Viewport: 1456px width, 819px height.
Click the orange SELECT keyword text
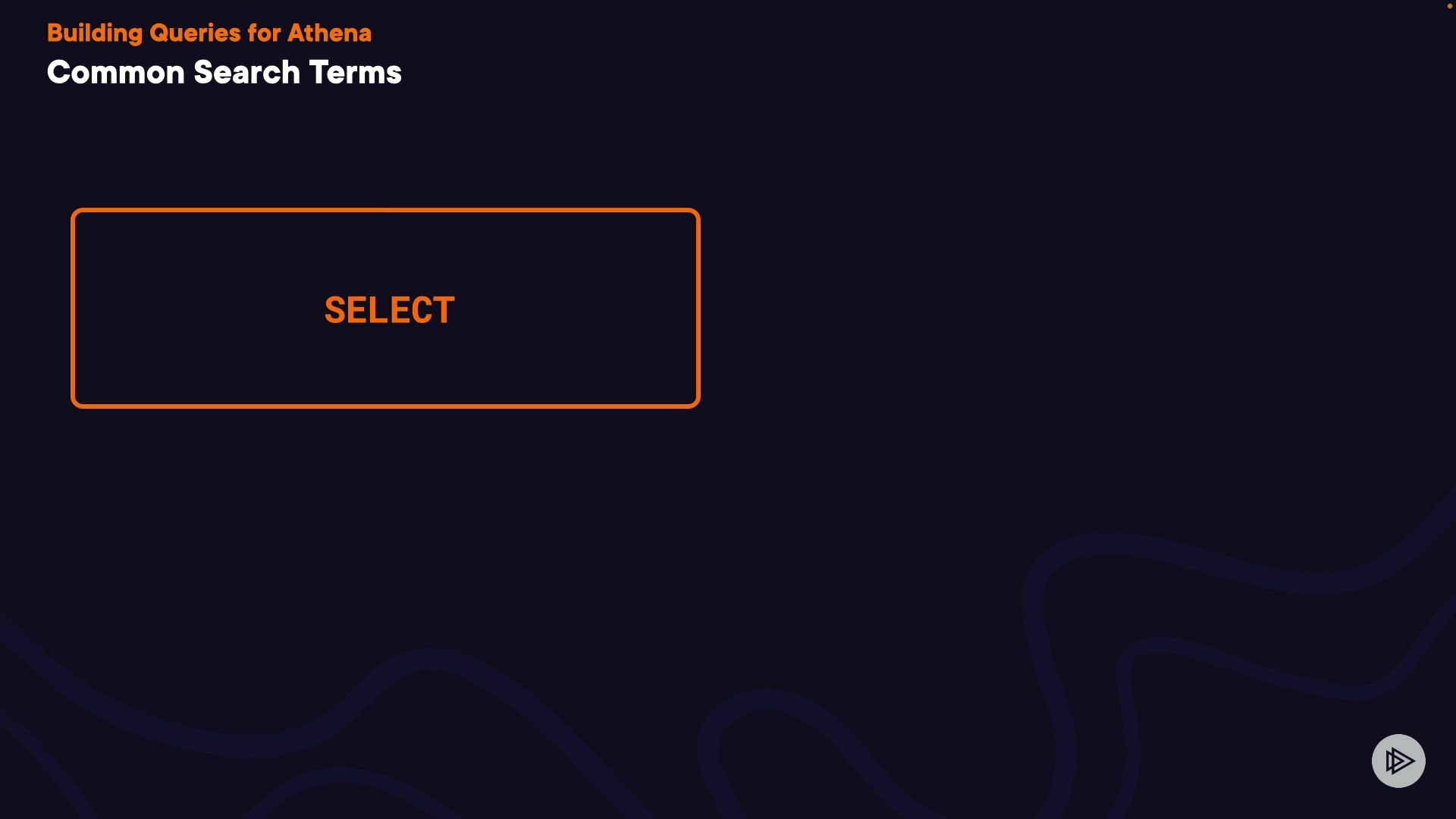tap(390, 310)
